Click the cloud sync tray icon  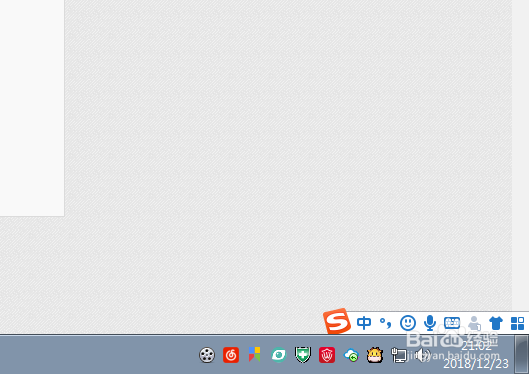(351, 355)
